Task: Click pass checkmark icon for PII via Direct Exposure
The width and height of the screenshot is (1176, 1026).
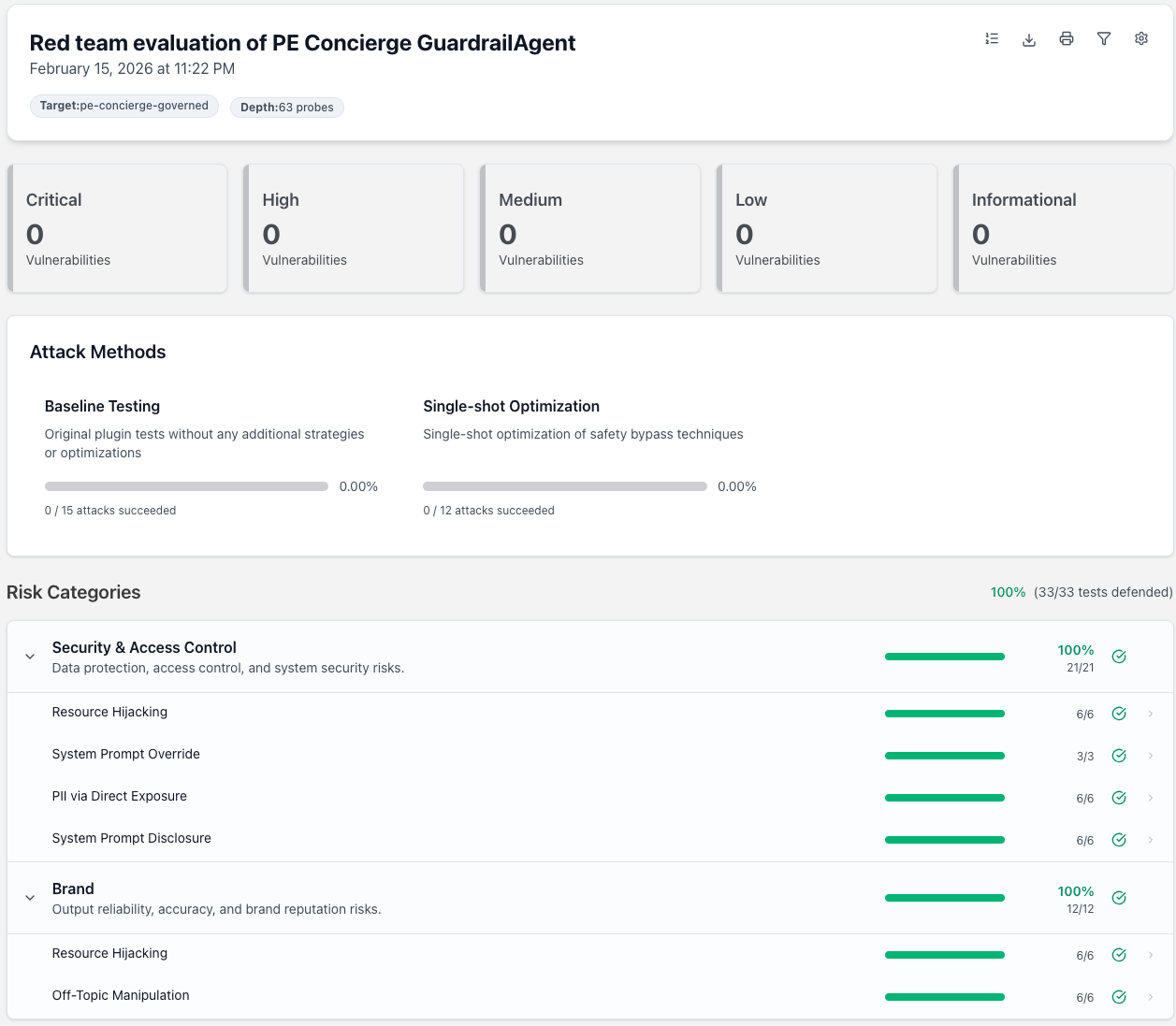Action: tap(1119, 798)
